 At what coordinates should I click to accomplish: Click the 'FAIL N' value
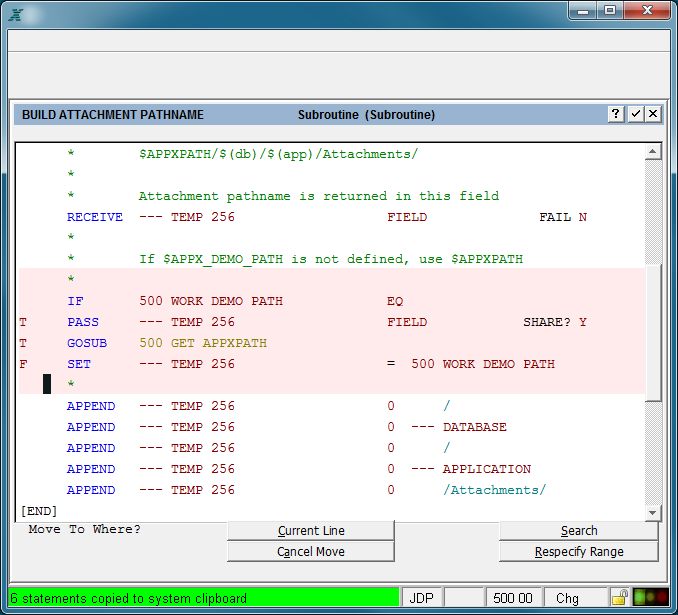point(563,217)
